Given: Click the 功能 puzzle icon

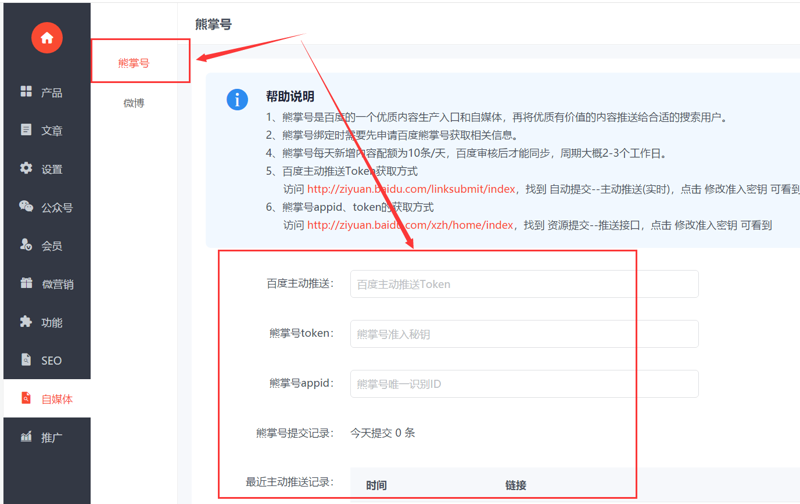Looking at the screenshot, I should [26, 321].
